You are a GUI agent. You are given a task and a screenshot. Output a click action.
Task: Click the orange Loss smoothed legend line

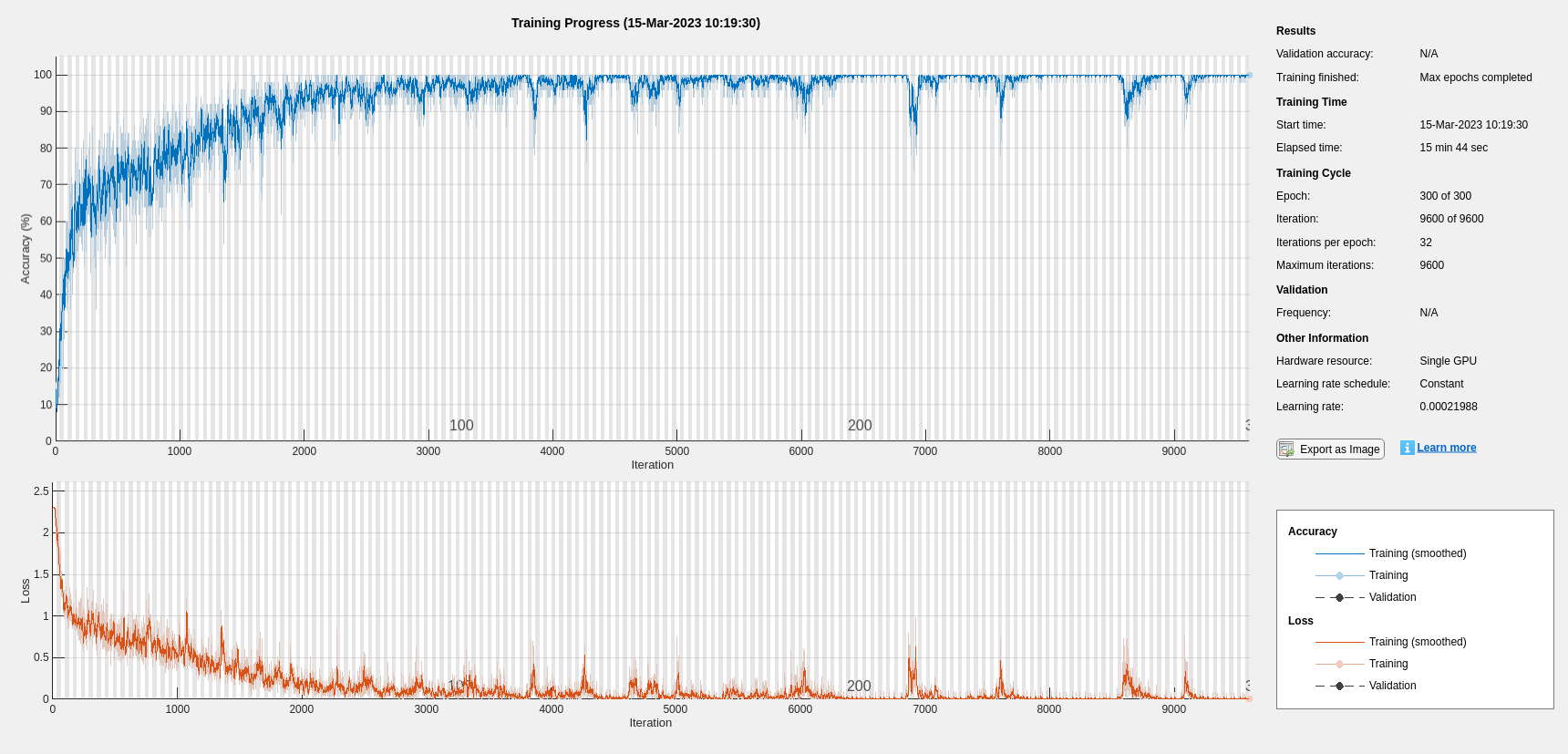coord(1339,642)
